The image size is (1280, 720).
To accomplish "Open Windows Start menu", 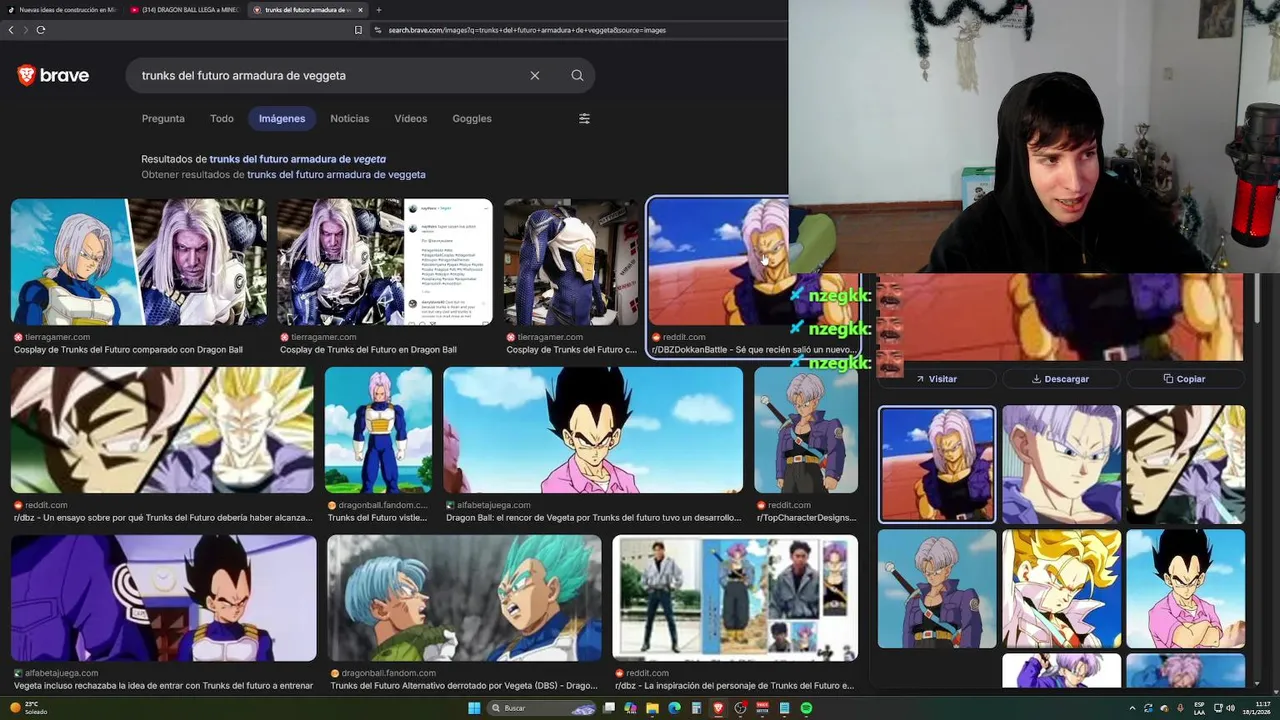I will 474,708.
